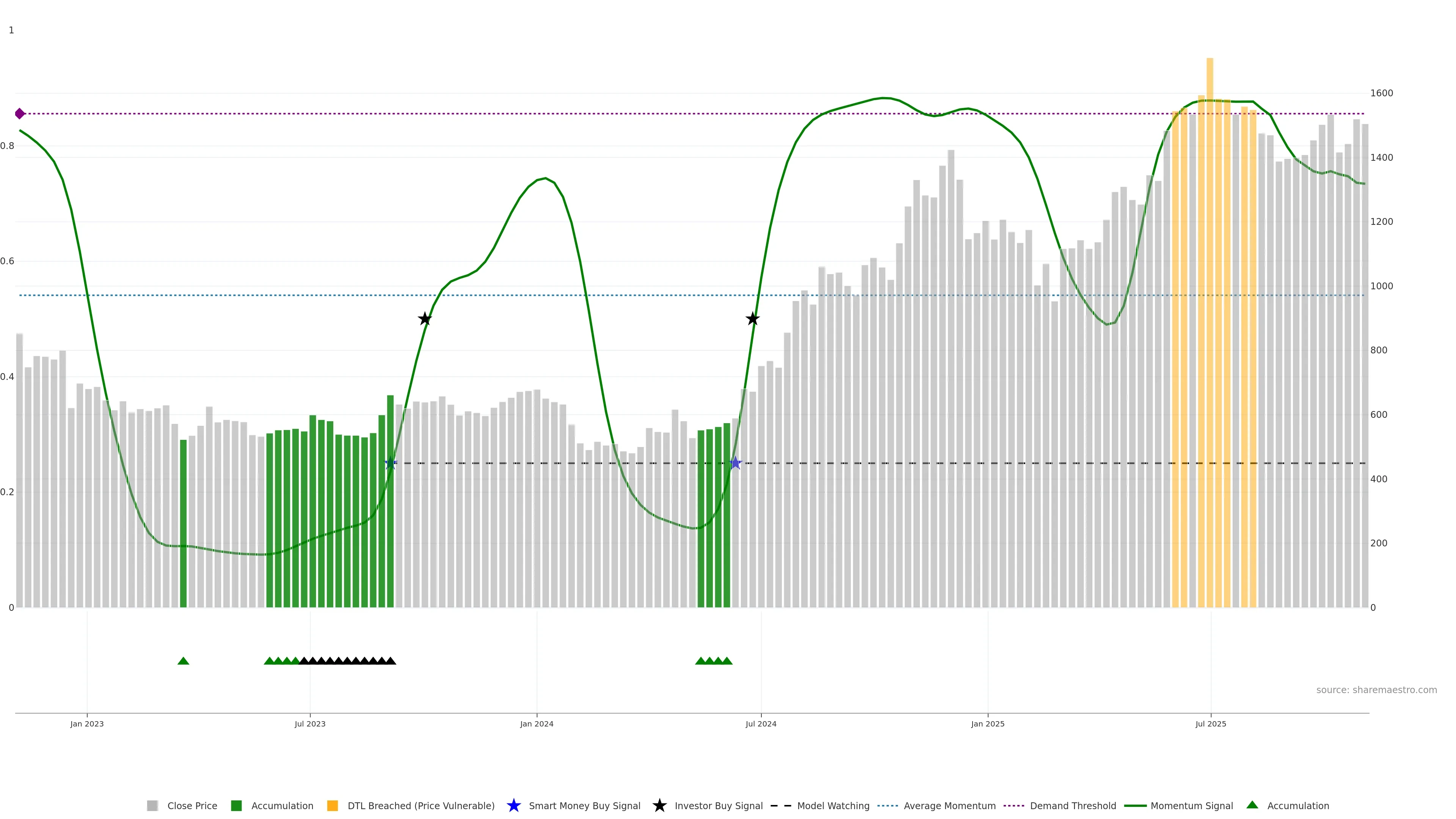Image resolution: width=1456 pixels, height=819 pixels.
Task: Click the 1600 right y-axis label
Action: [1381, 93]
